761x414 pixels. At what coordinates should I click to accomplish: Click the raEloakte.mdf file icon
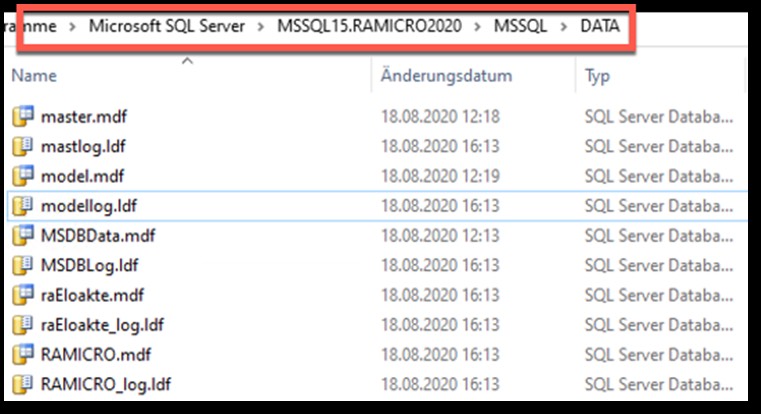[x=23, y=295]
